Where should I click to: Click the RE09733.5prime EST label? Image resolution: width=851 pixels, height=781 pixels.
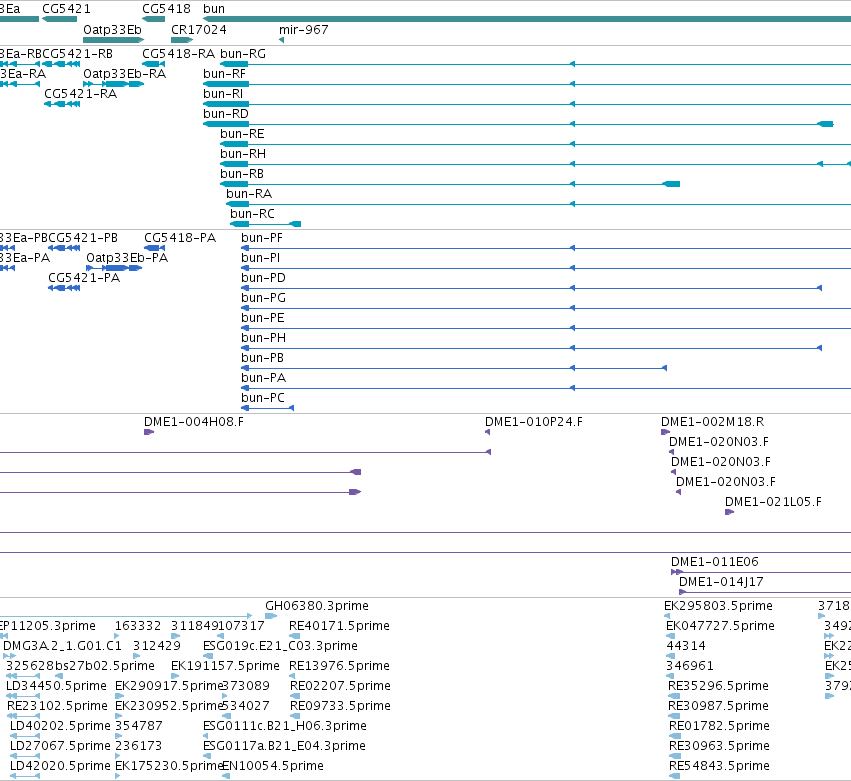coord(340,706)
